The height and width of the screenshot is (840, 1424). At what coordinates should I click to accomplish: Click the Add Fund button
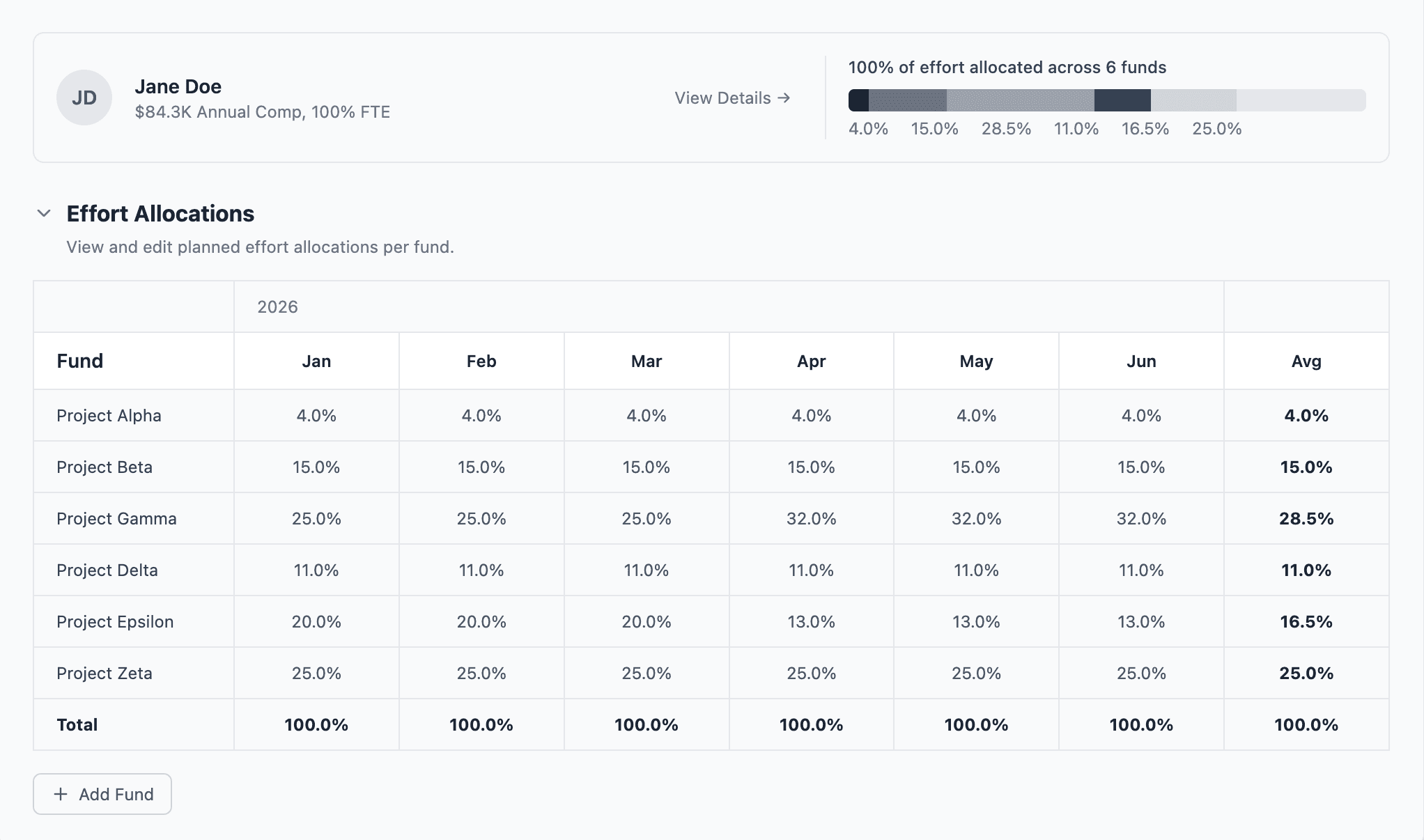point(102,794)
